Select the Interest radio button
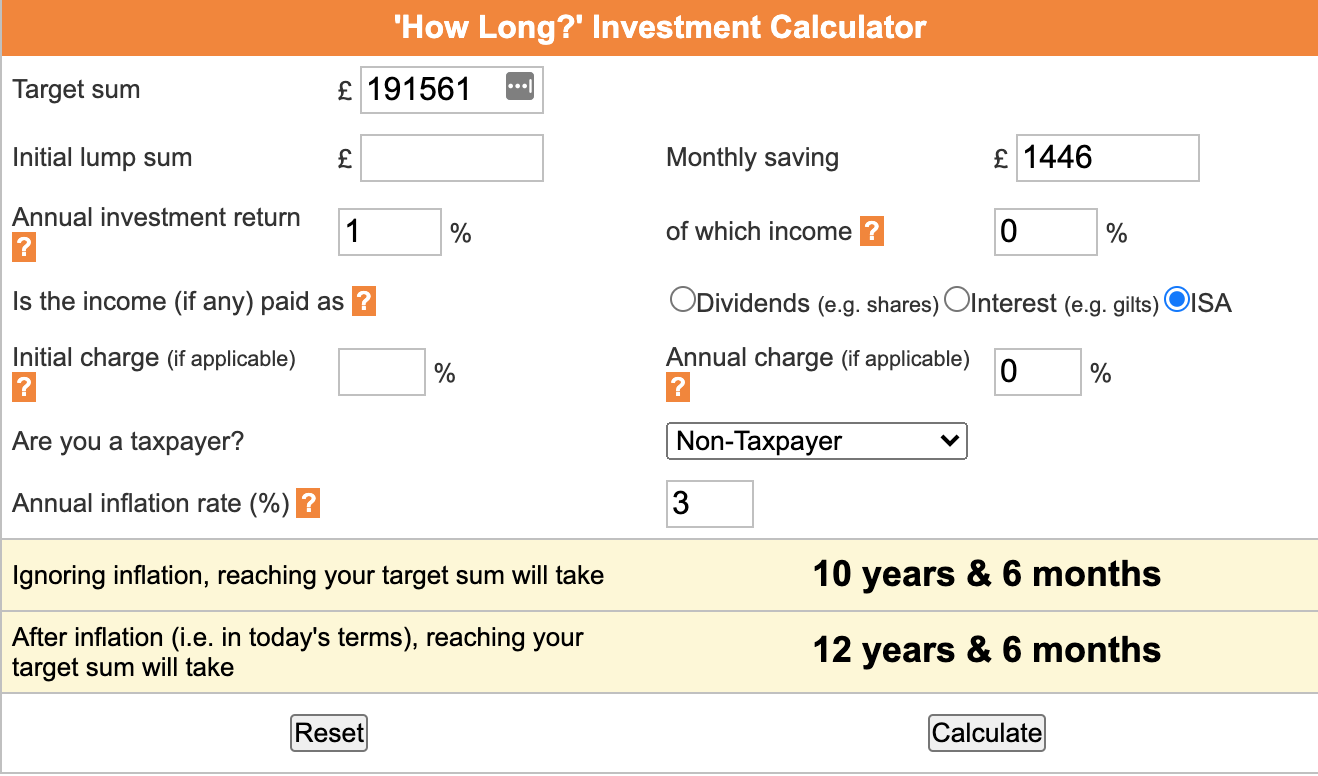The height and width of the screenshot is (776, 1318). point(957,300)
